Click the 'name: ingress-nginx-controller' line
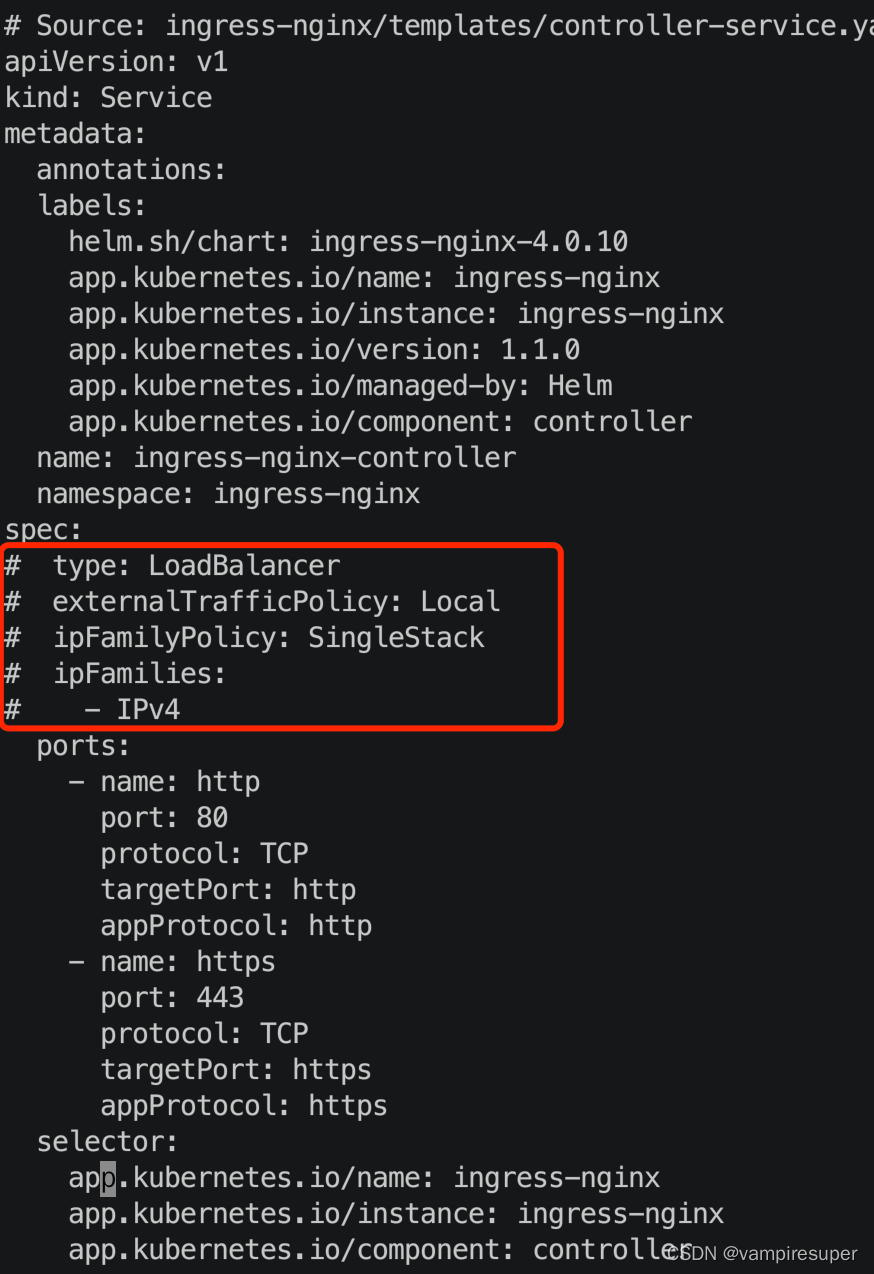Viewport: 874px width, 1274px height. [276, 458]
